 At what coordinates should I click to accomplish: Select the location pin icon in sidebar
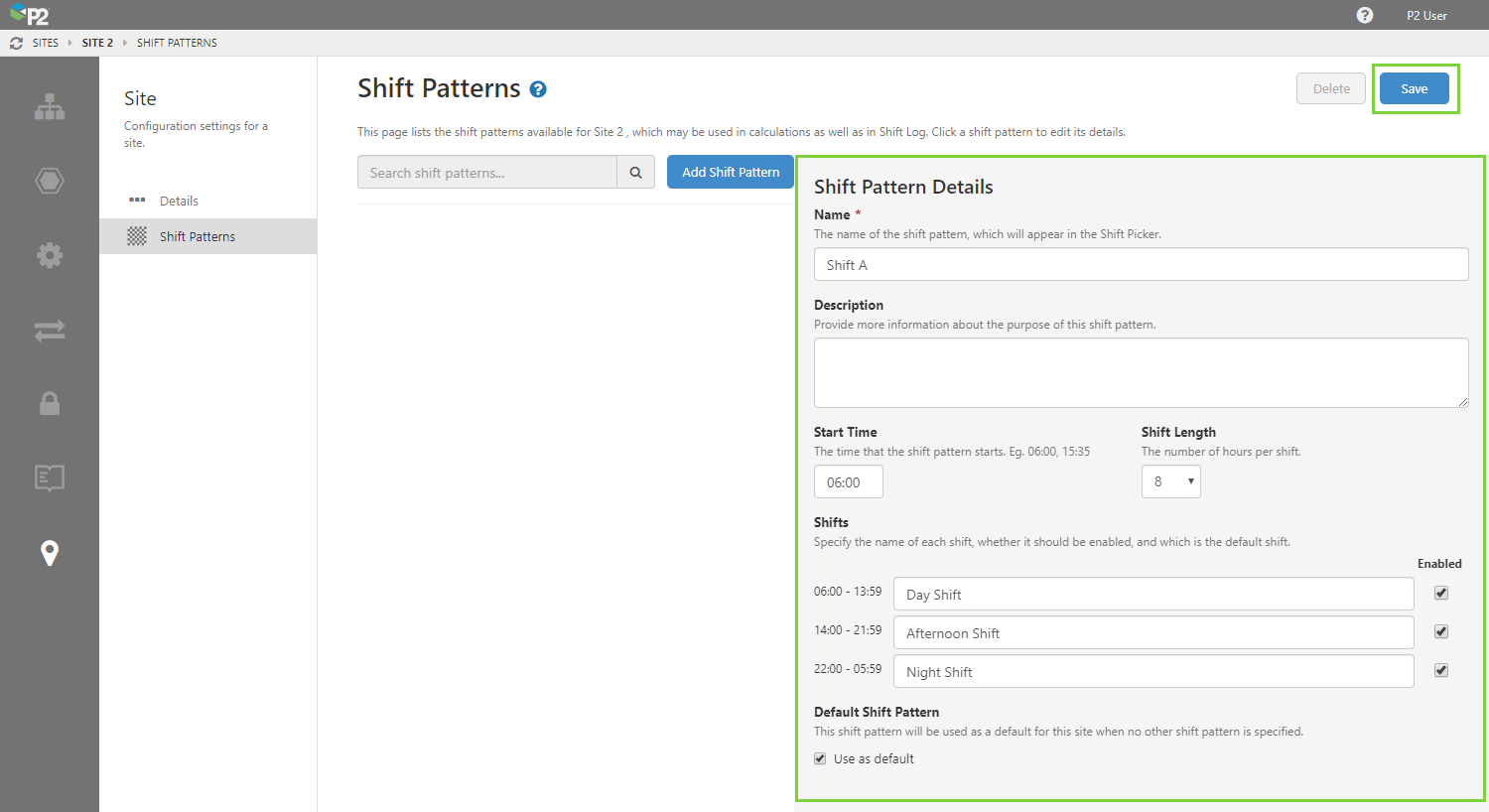(x=50, y=553)
